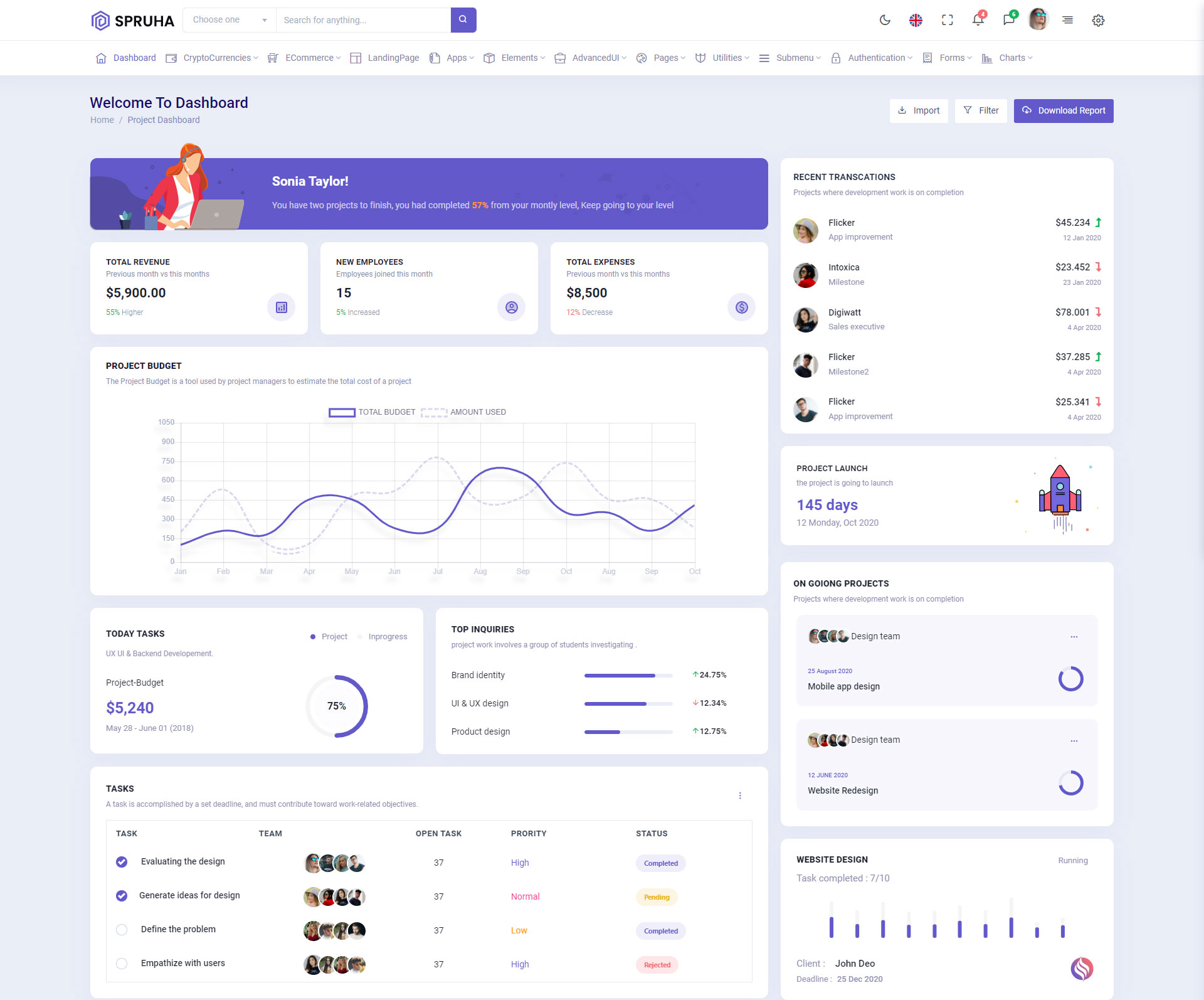Toggle dark mode with moon icon

[x=885, y=20]
